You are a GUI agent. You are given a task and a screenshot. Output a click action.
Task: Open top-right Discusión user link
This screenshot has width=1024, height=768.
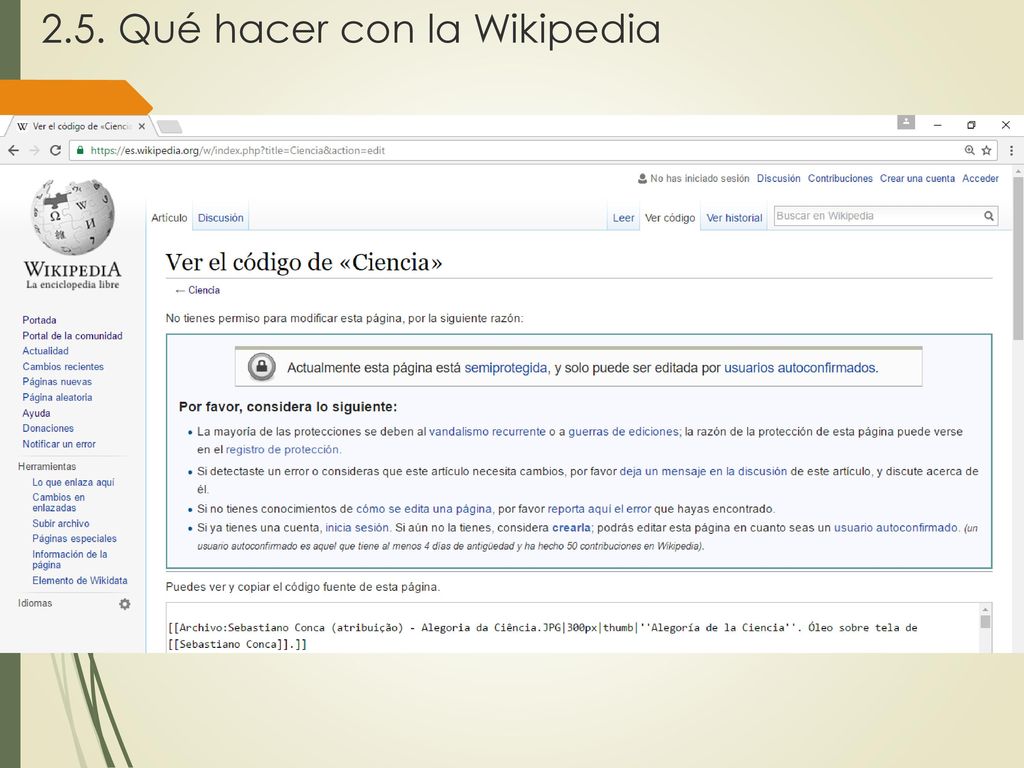coord(778,178)
